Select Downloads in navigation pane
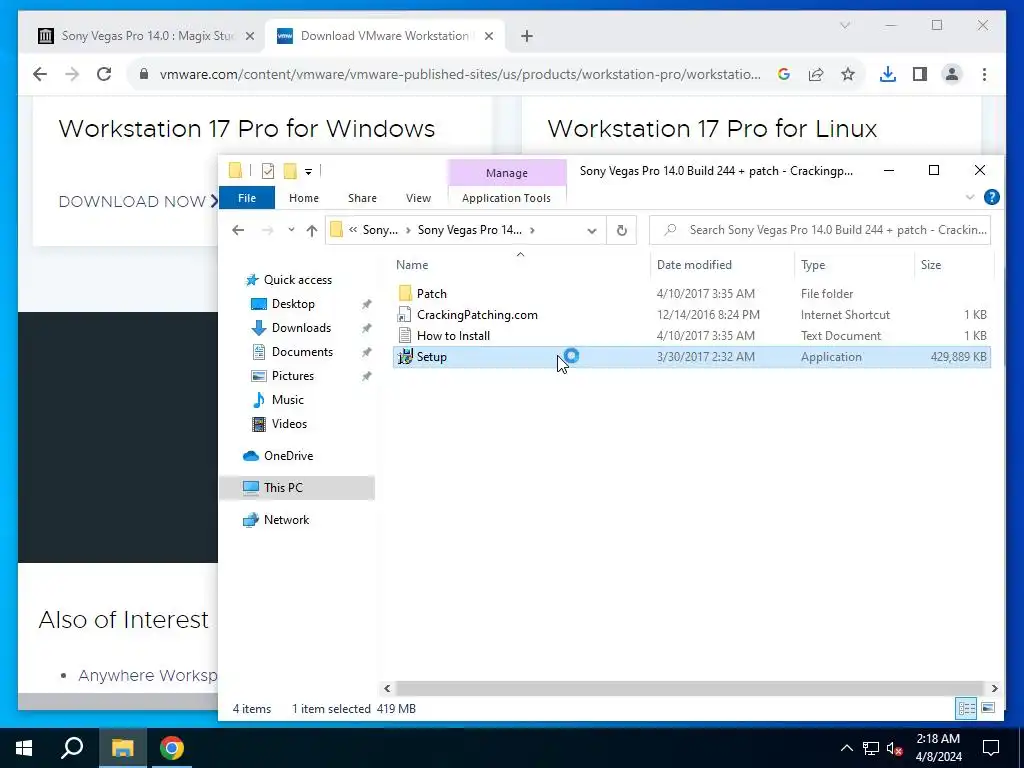 pos(300,328)
